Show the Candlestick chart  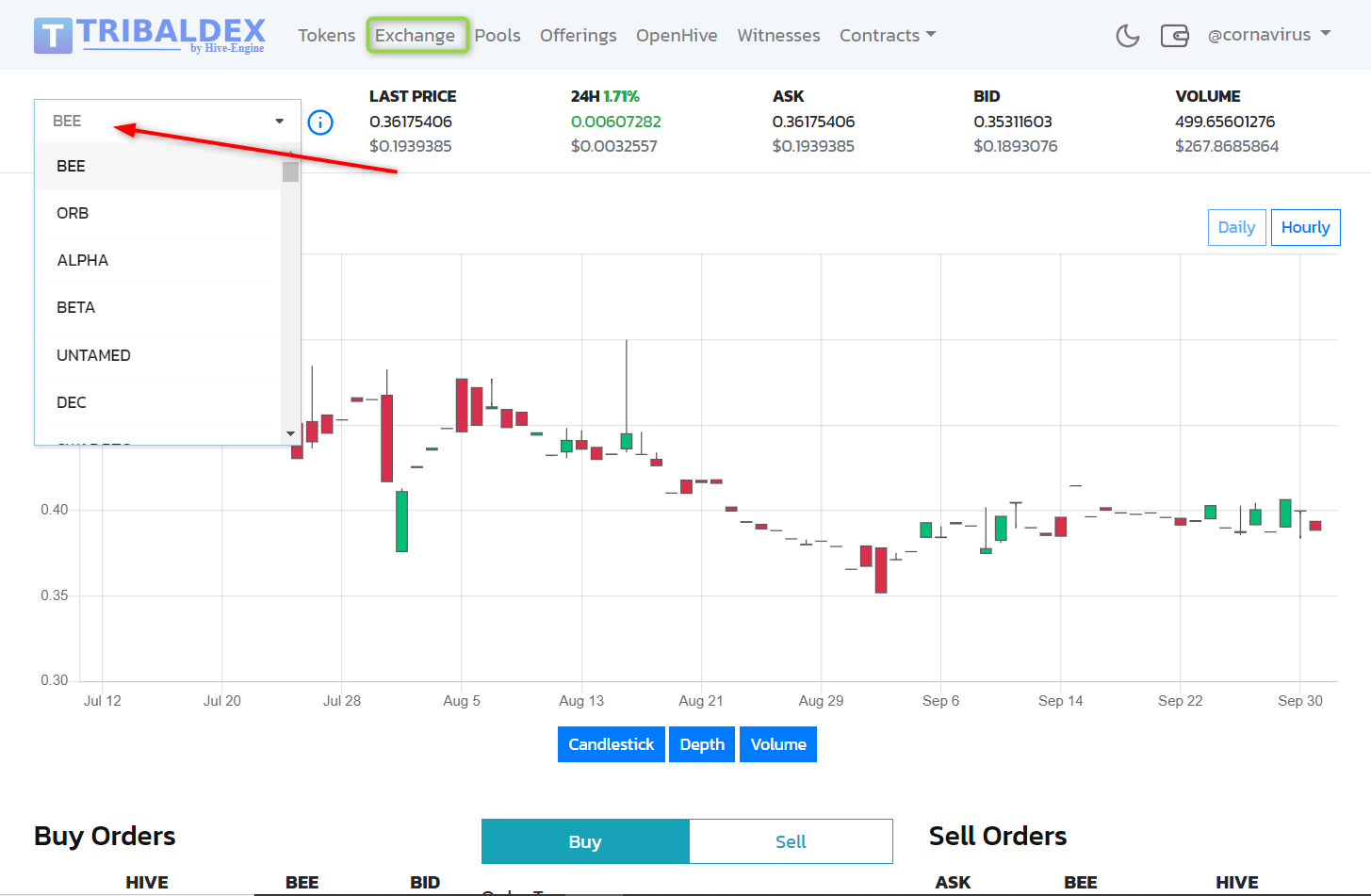(x=611, y=744)
